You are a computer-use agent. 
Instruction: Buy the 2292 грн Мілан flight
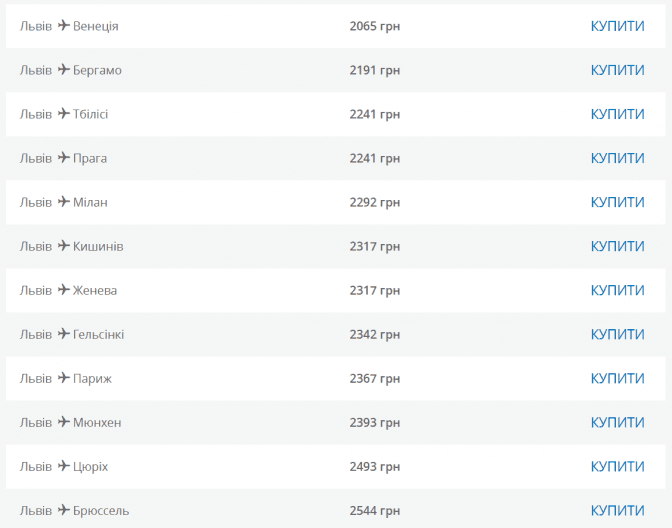pyautogui.click(x=617, y=202)
